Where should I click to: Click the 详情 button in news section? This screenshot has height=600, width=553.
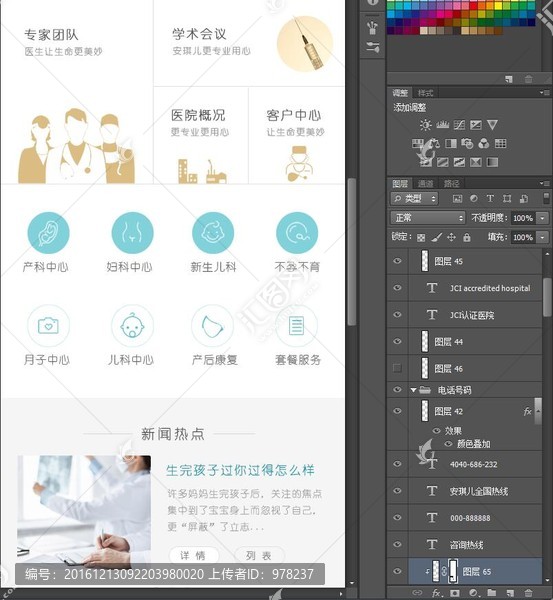193,555
